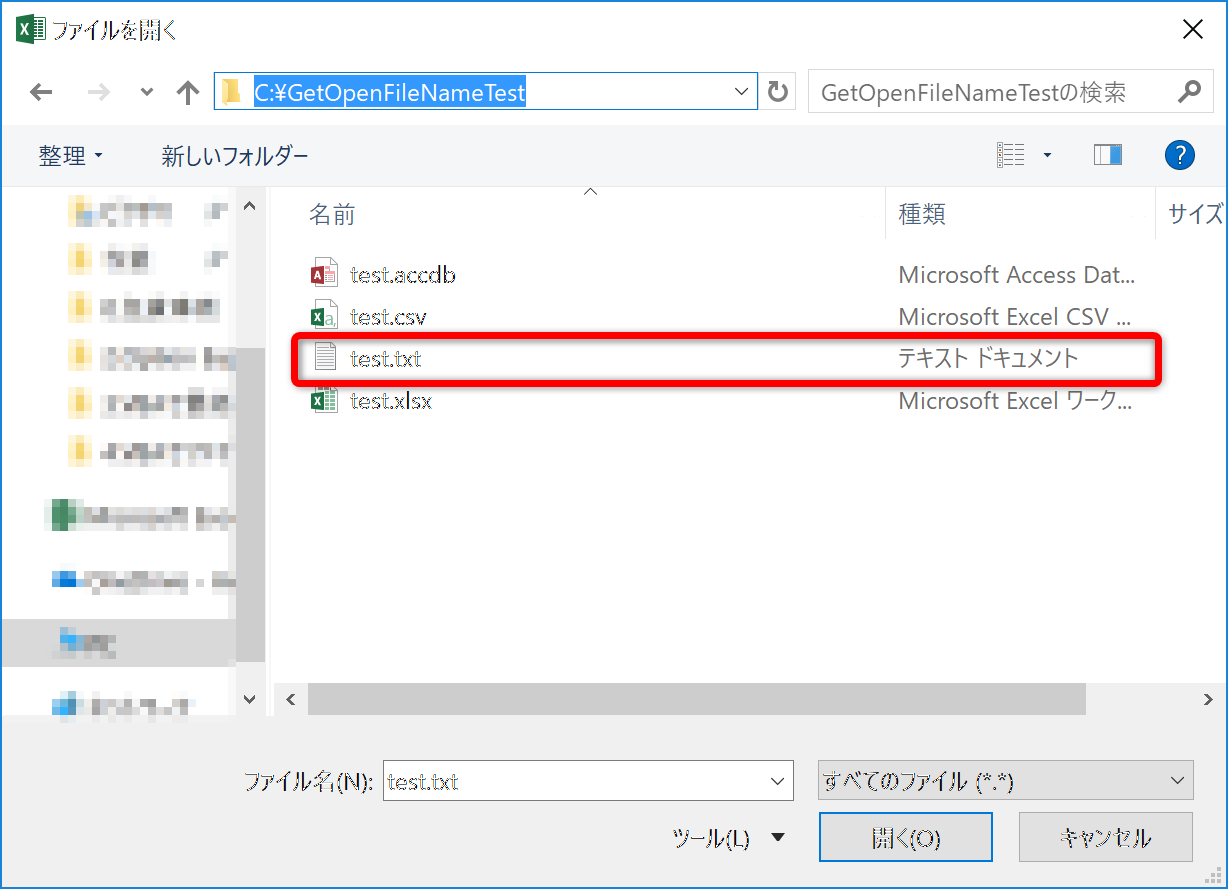The image size is (1228, 889).
Task: Open the Help question mark icon
Action: (1180, 155)
